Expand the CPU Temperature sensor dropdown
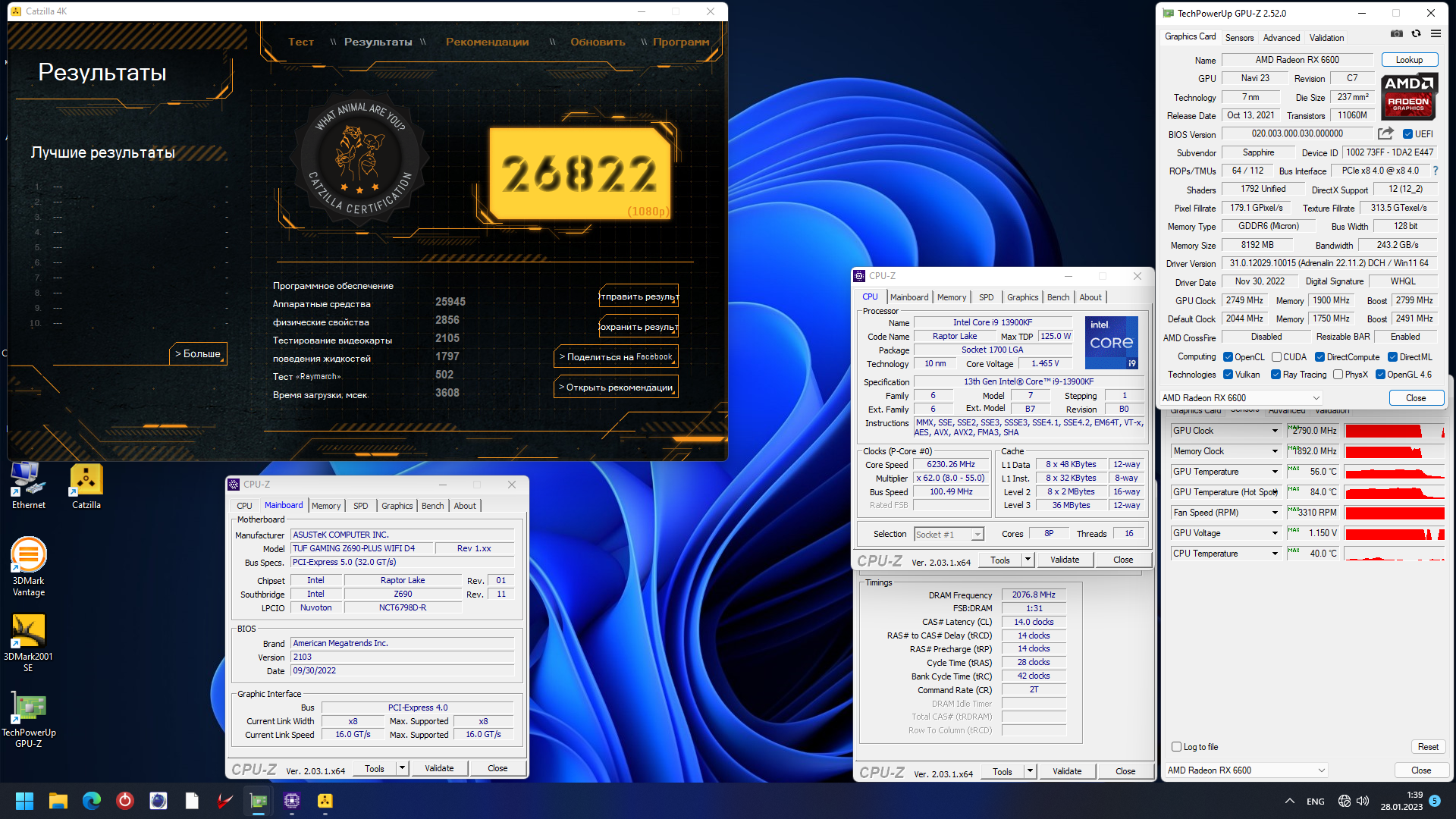The height and width of the screenshot is (819, 1456). [x=1275, y=554]
